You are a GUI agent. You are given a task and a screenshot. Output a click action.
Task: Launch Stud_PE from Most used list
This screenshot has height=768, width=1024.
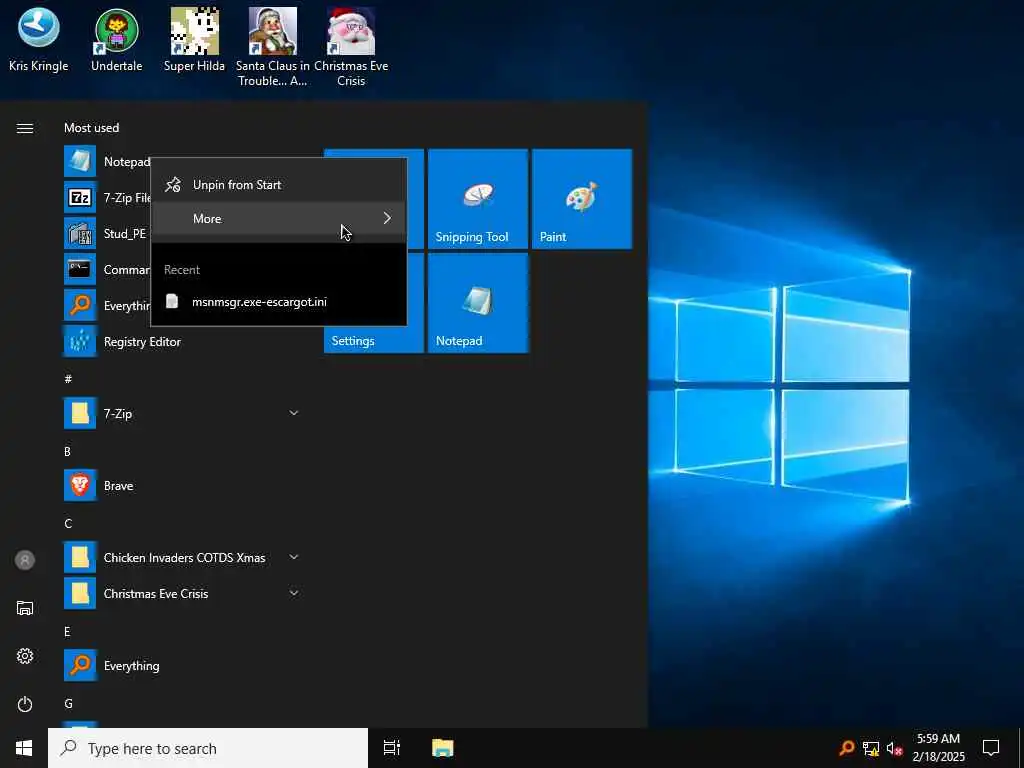point(107,233)
